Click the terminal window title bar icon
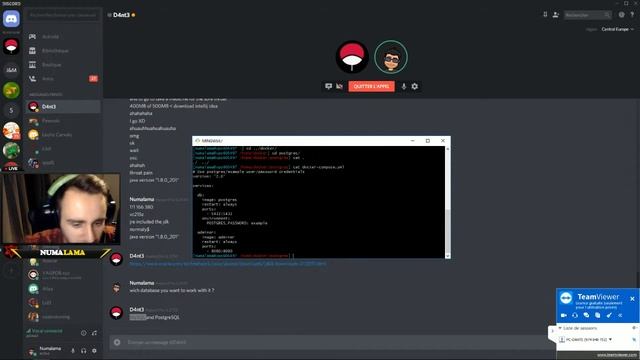640x360 pixels. click(198, 141)
